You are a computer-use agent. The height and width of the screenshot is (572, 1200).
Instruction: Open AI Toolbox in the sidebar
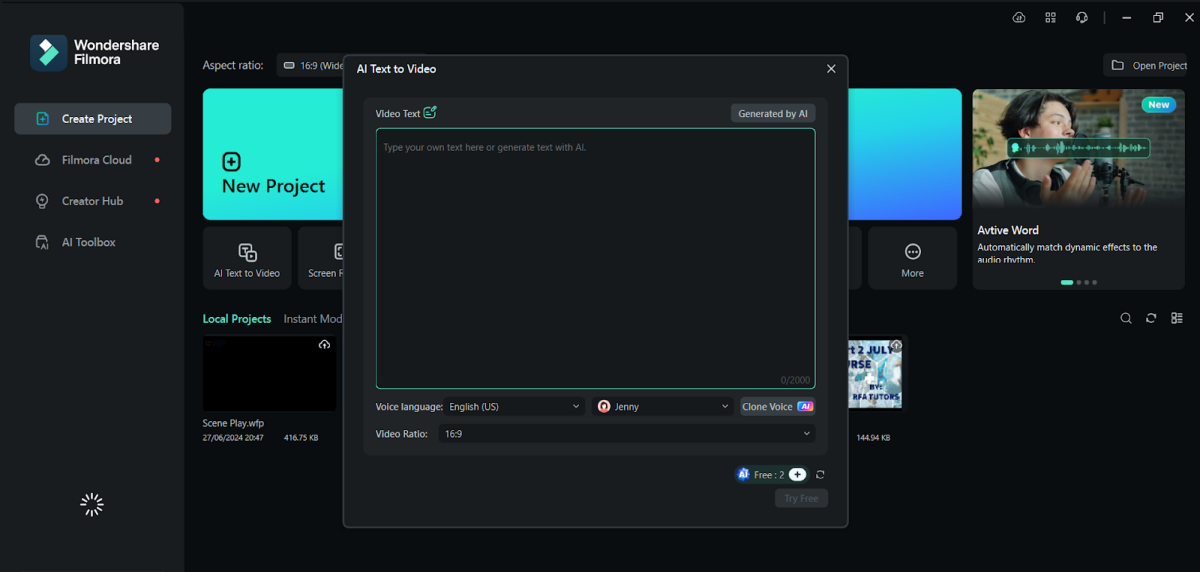89,242
